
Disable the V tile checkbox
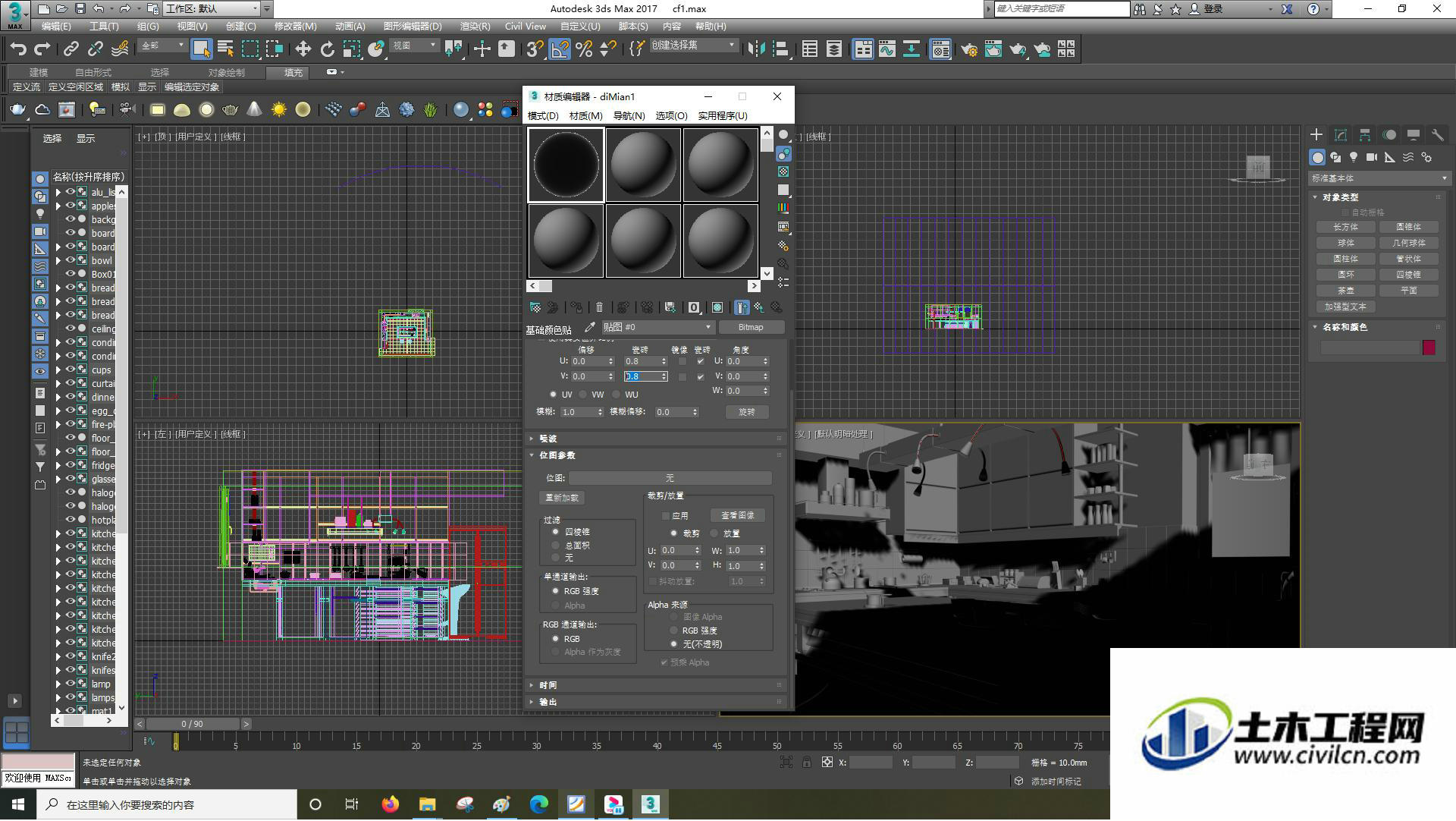[700, 377]
